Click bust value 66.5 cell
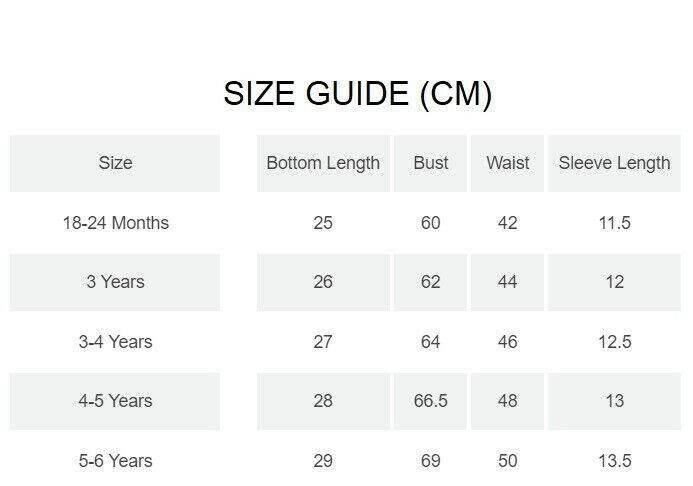 tap(431, 401)
